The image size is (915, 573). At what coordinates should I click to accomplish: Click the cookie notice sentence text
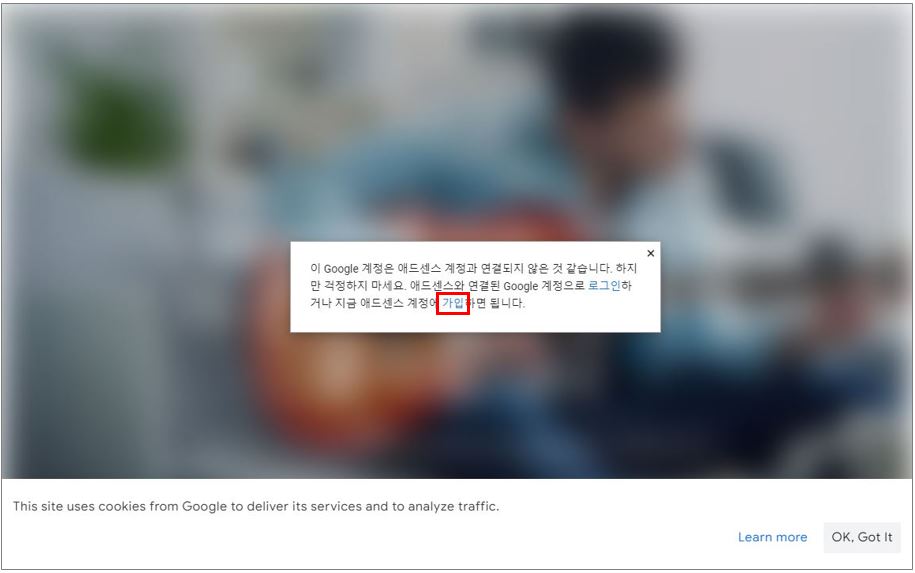[x=256, y=506]
